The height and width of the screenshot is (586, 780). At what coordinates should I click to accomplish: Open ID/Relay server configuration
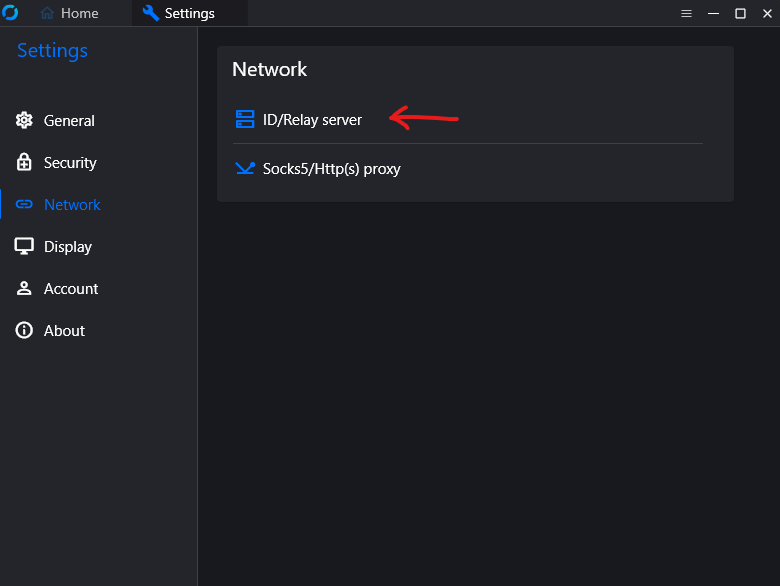coord(312,119)
